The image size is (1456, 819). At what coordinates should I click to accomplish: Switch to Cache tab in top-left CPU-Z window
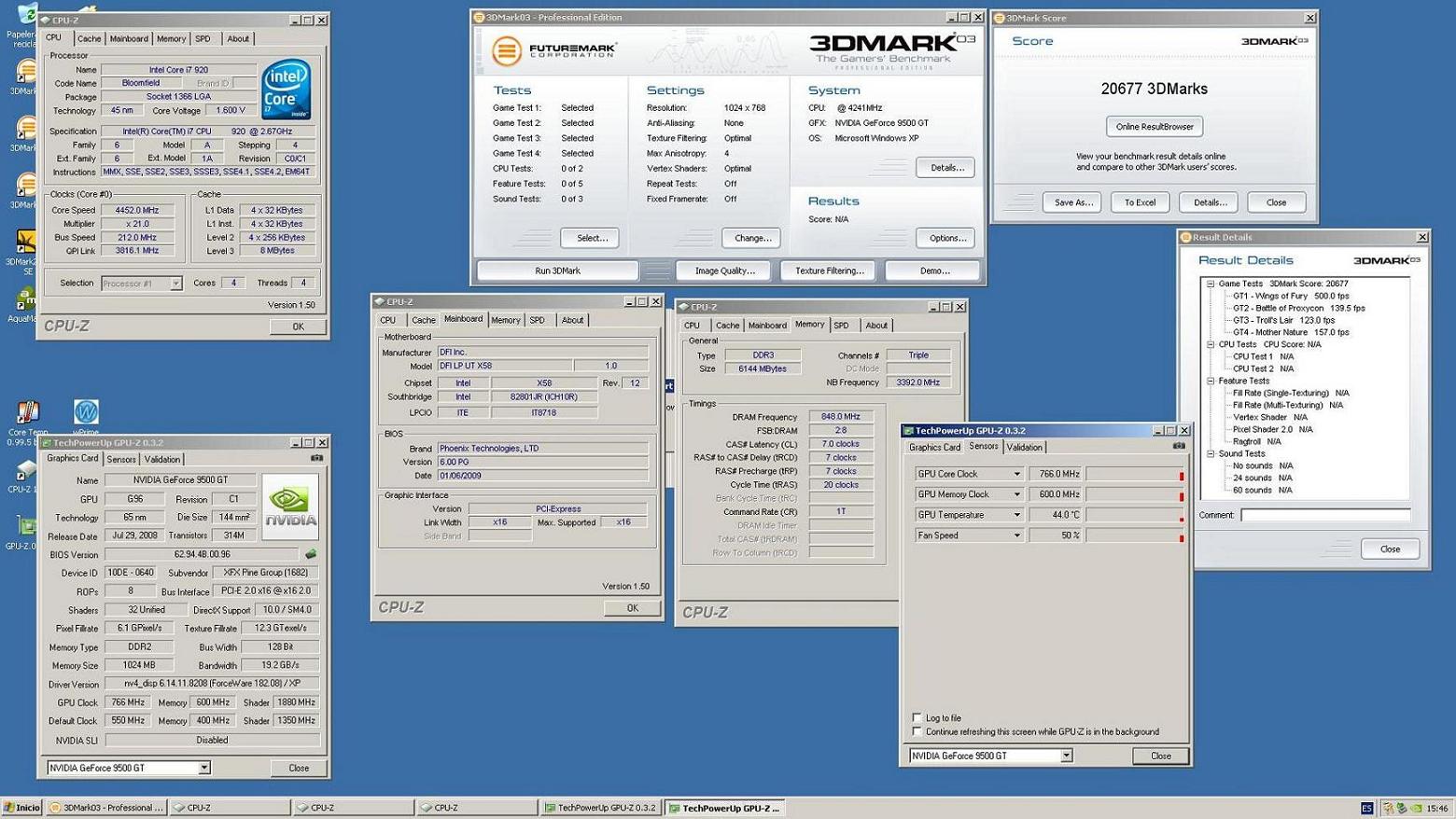(x=89, y=39)
